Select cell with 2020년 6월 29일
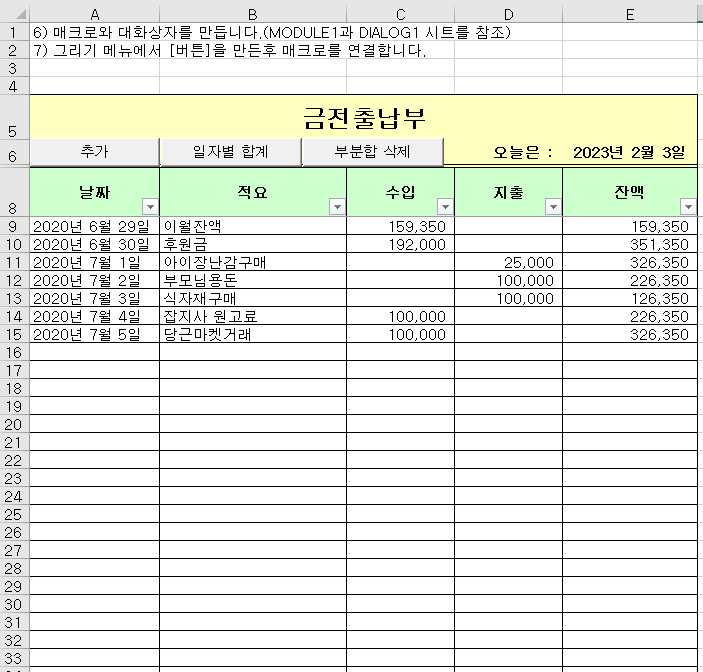Viewport: 703px width, 672px height. pyautogui.click(x=95, y=226)
